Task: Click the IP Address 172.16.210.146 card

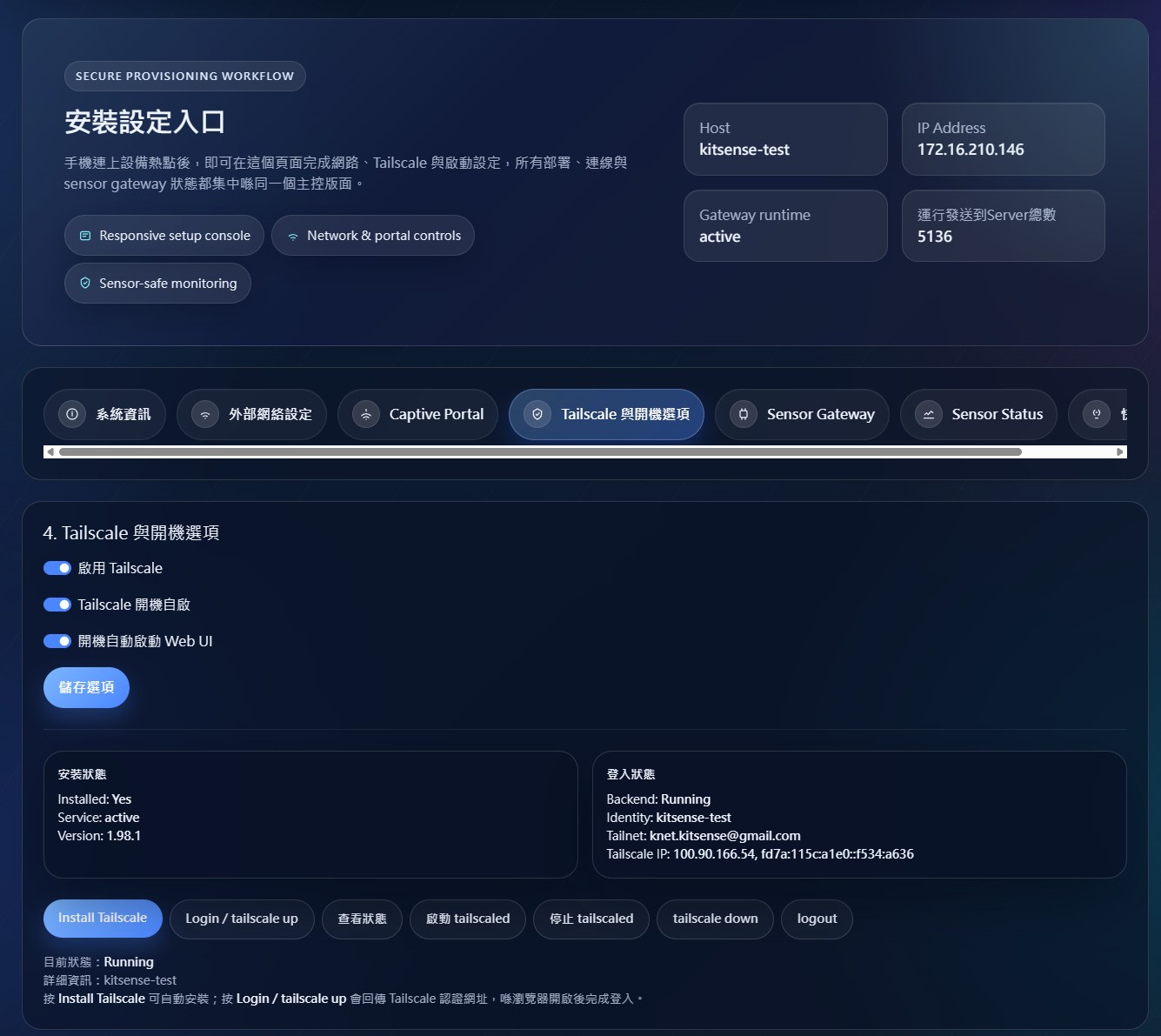Action: [1004, 139]
